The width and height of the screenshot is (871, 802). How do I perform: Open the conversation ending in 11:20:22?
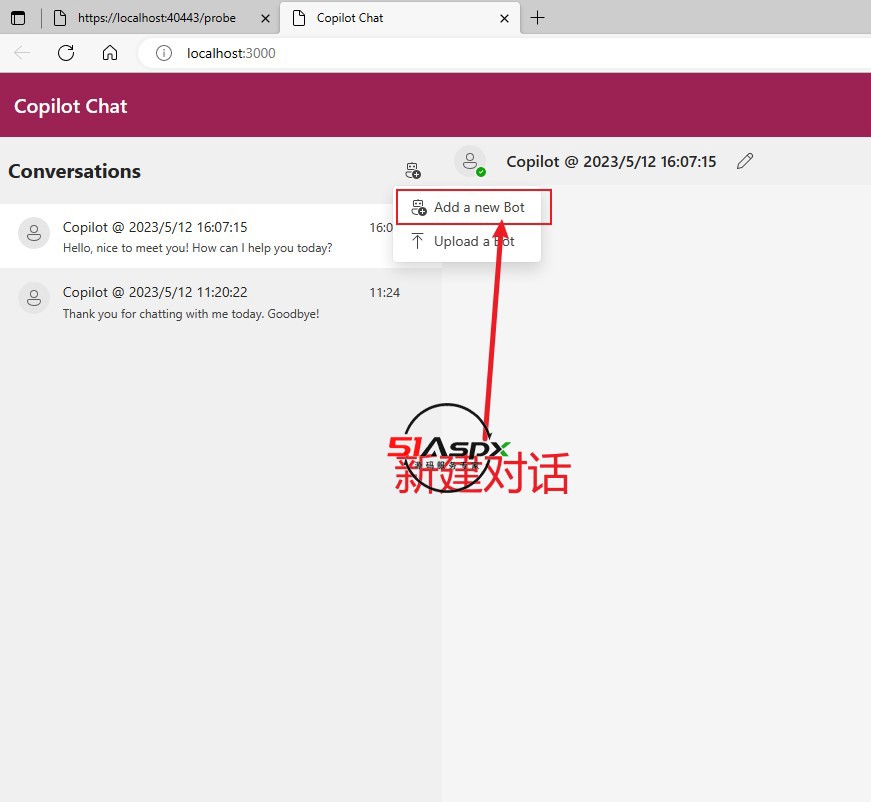(221, 302)
